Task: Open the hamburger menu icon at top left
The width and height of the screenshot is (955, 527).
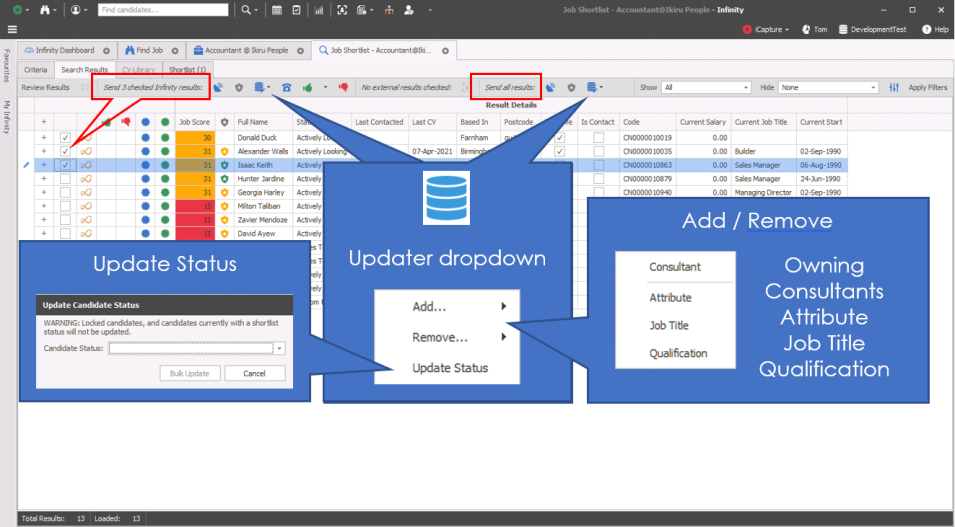Action: [12, 30]
